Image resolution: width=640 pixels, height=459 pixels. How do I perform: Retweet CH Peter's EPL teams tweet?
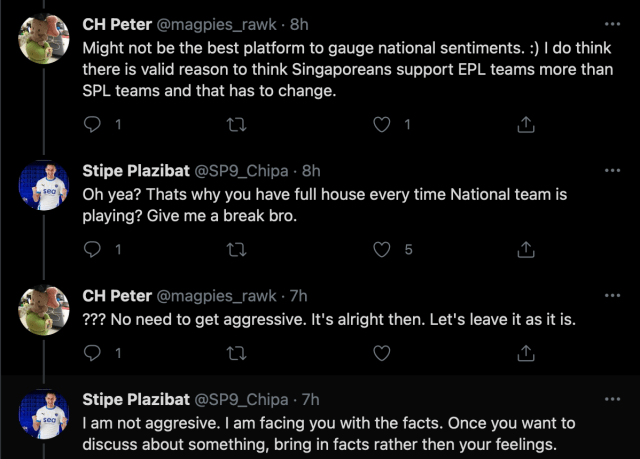point(237,125)
